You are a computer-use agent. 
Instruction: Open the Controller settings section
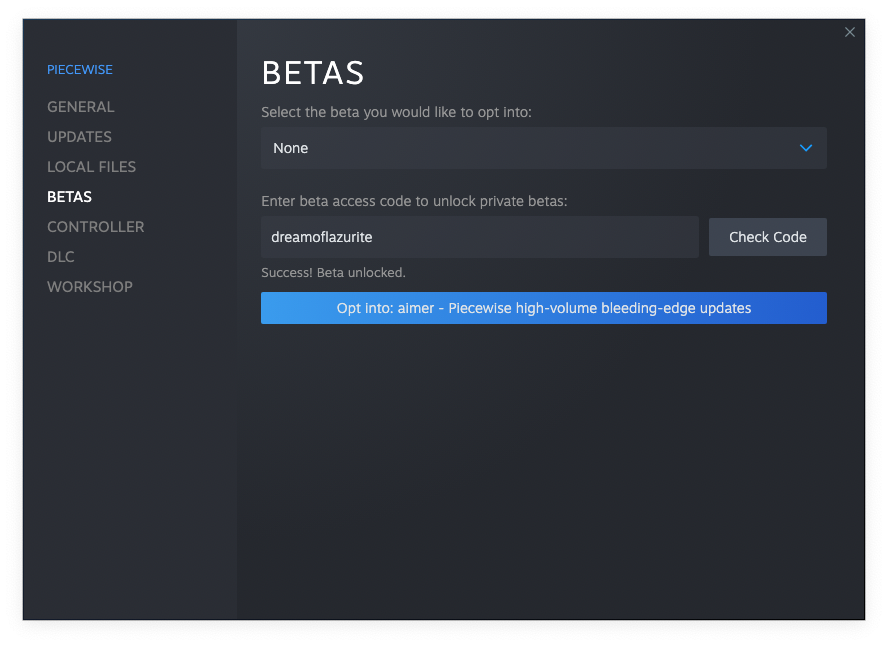click(96, 227)
